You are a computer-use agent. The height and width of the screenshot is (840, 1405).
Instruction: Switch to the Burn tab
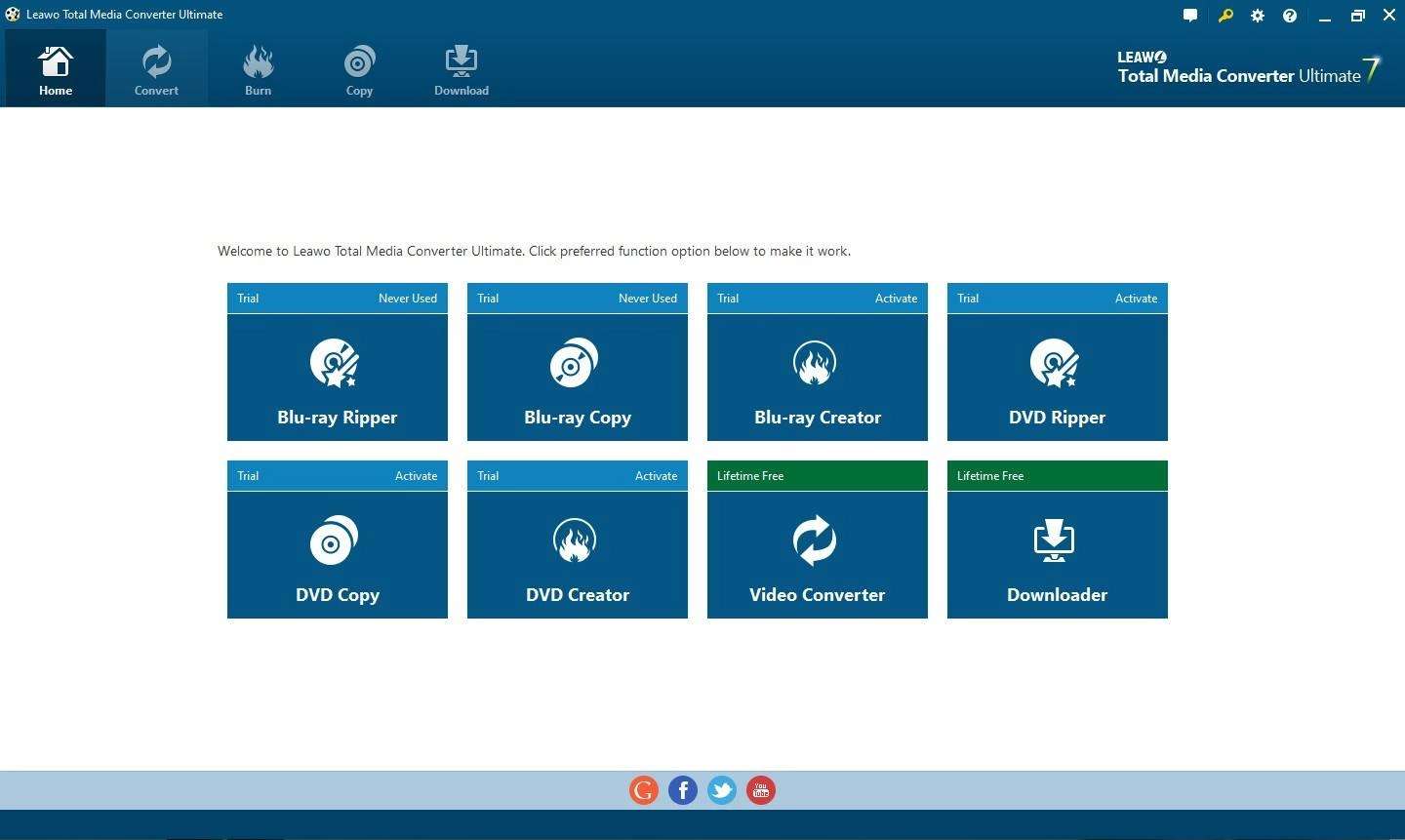[x=258, y=68]
